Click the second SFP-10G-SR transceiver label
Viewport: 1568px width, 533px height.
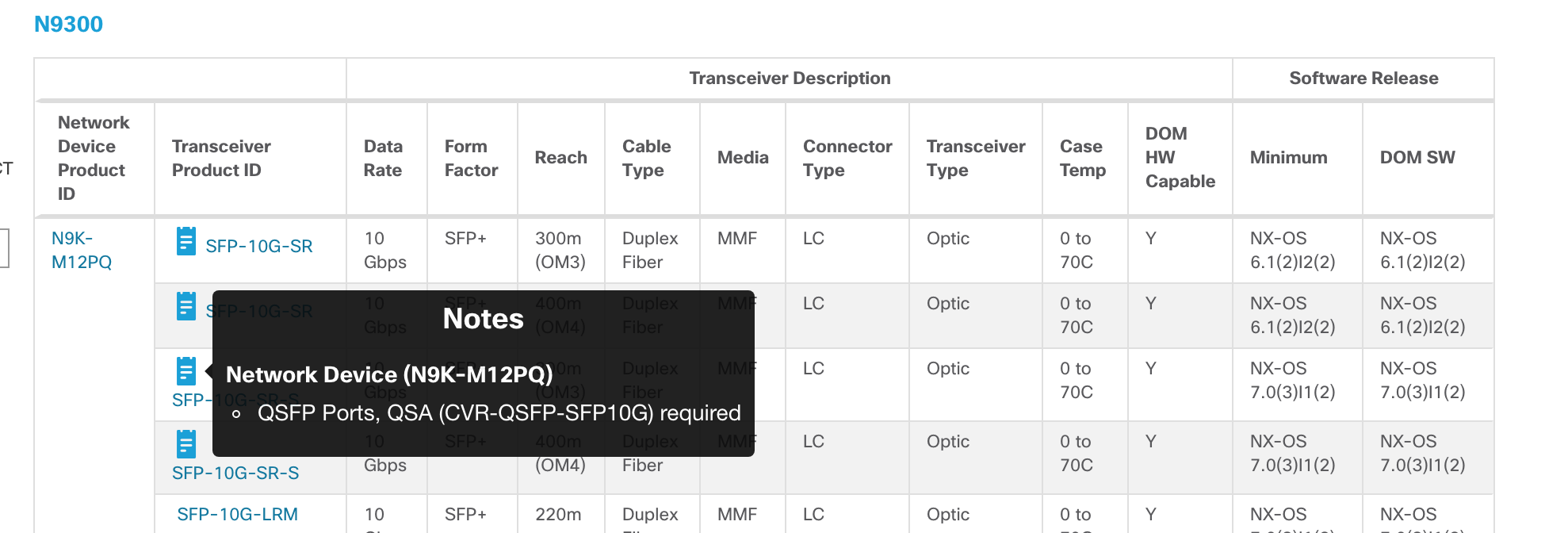coord(259,310)
